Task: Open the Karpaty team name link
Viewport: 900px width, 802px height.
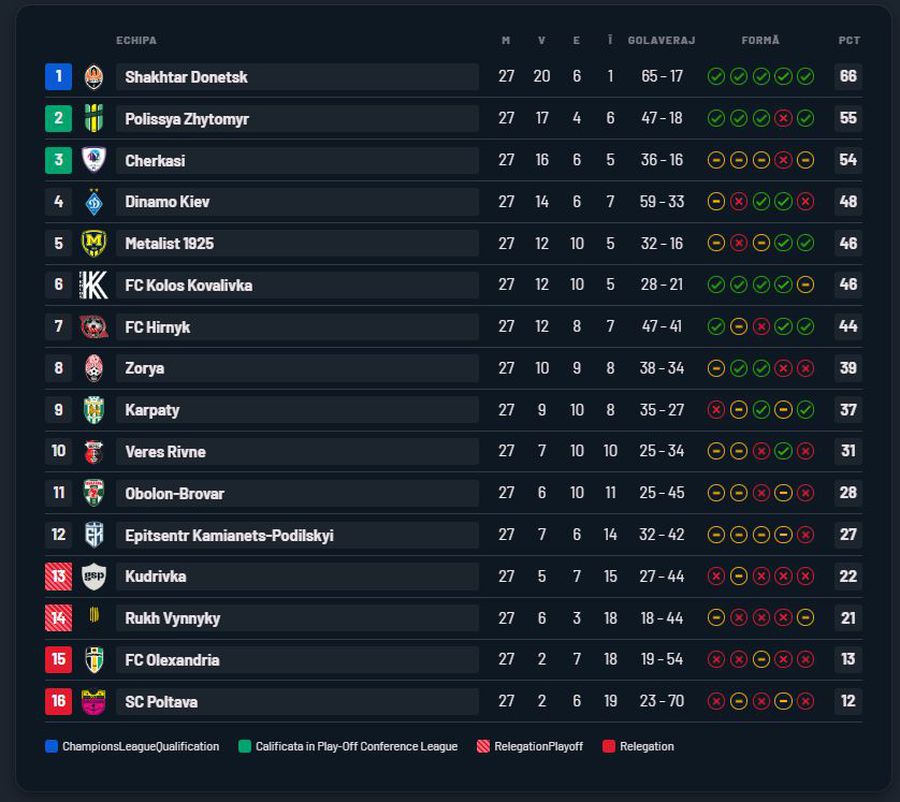Action: (152, 410)
